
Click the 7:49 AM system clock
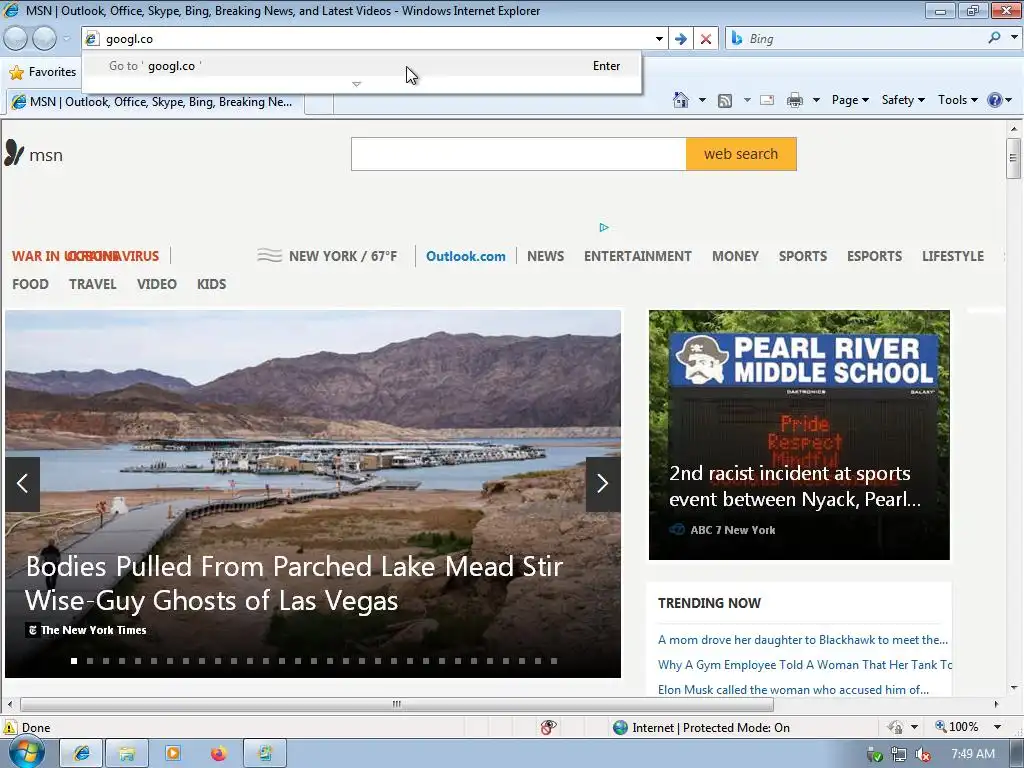click(972, 754)
